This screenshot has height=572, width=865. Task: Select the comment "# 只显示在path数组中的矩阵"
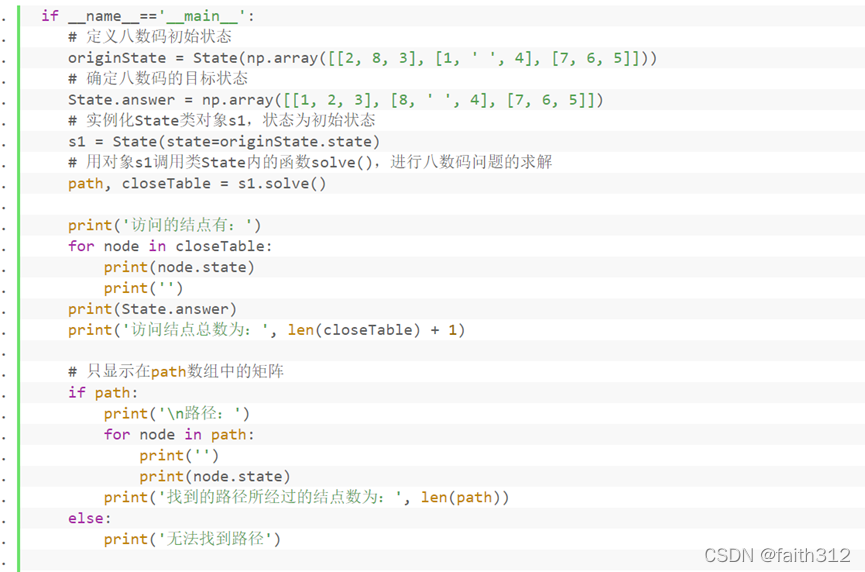click(x=176, y=372)
